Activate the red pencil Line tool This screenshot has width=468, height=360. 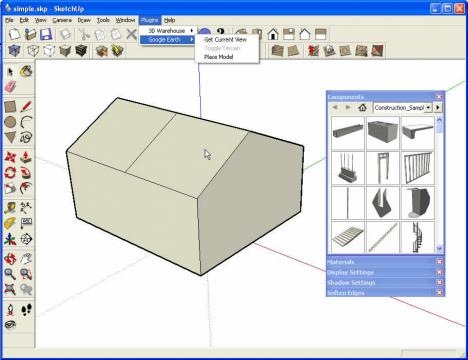26,107
